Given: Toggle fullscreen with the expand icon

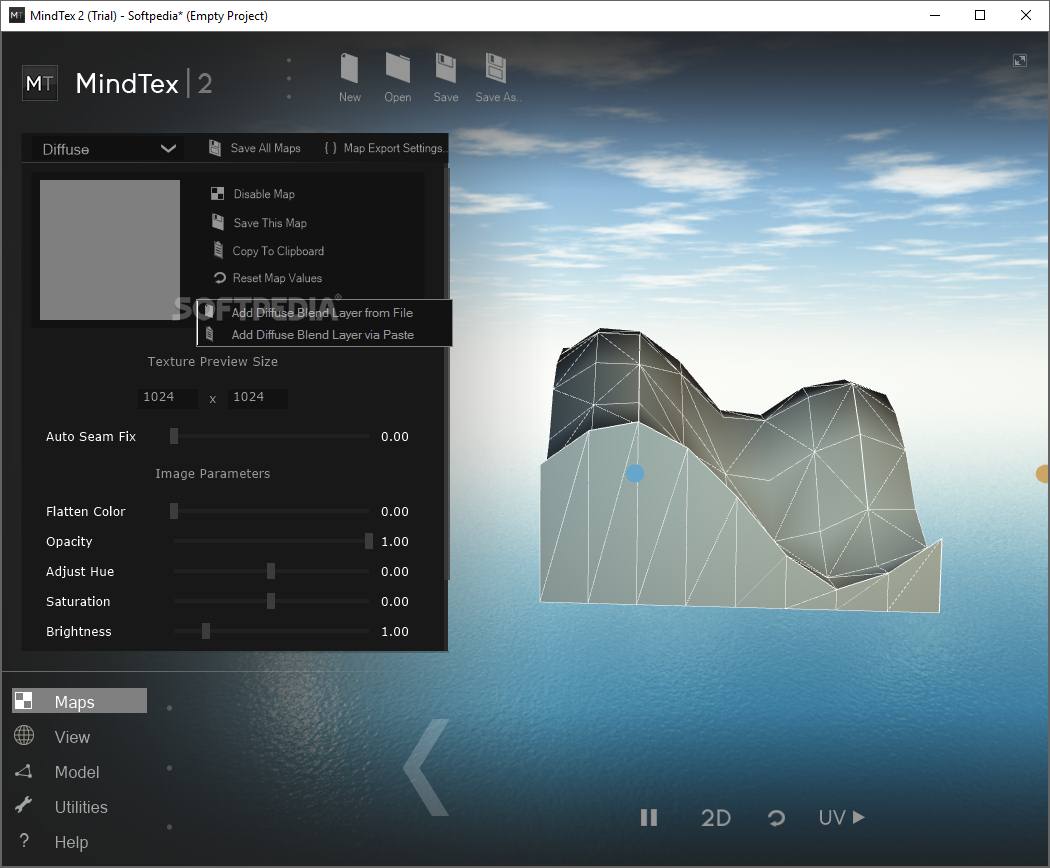Looking at the screenshot, I should click(1020, 60).
